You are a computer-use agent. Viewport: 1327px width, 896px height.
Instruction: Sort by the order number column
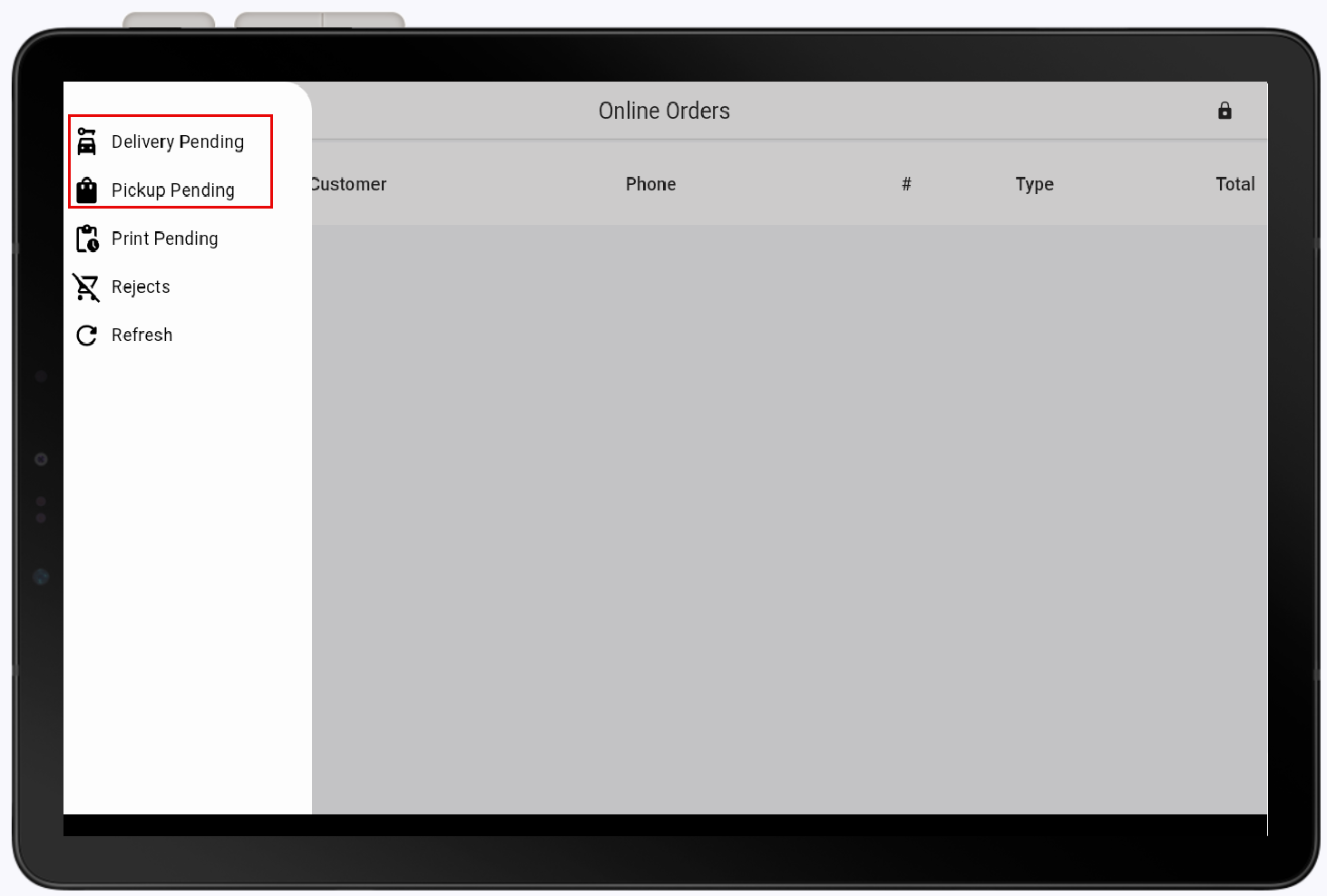pyautogui.click(x=906, y=184)
